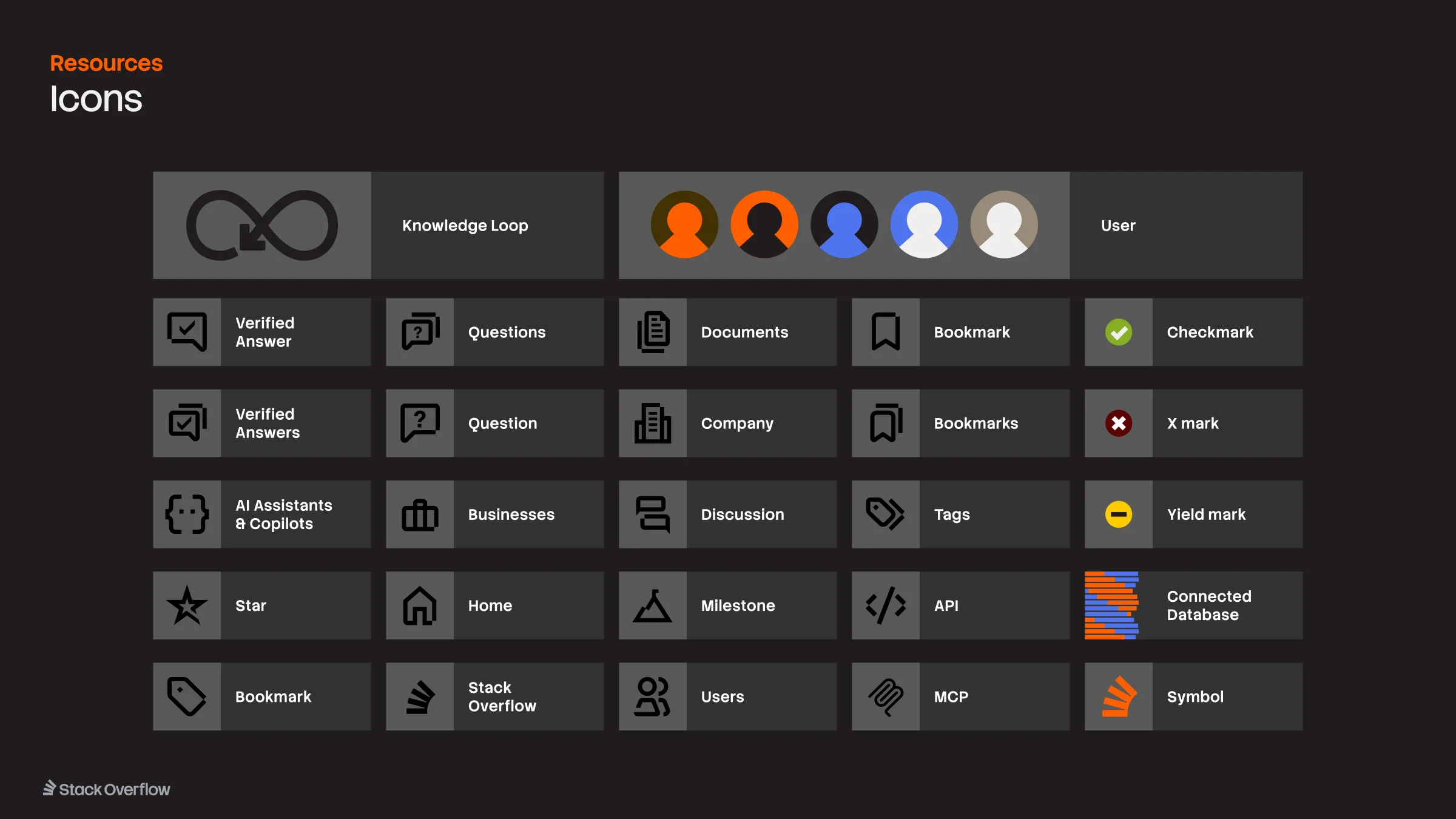Select the Home house icon
1456x819 pixels.
(420, 605)
